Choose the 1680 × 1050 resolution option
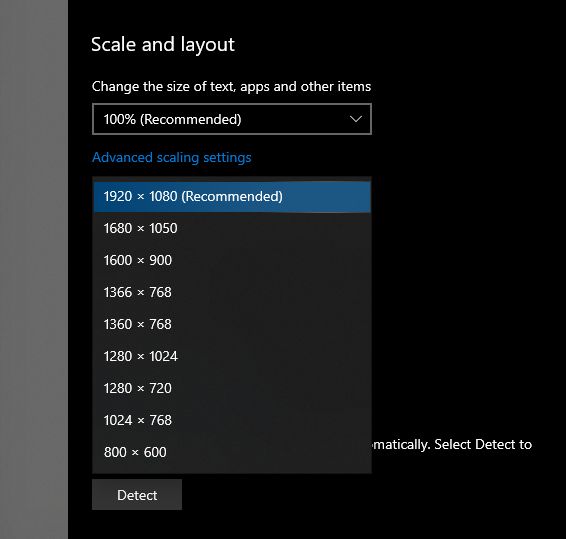The image size is (566, 539). [232, 228]
